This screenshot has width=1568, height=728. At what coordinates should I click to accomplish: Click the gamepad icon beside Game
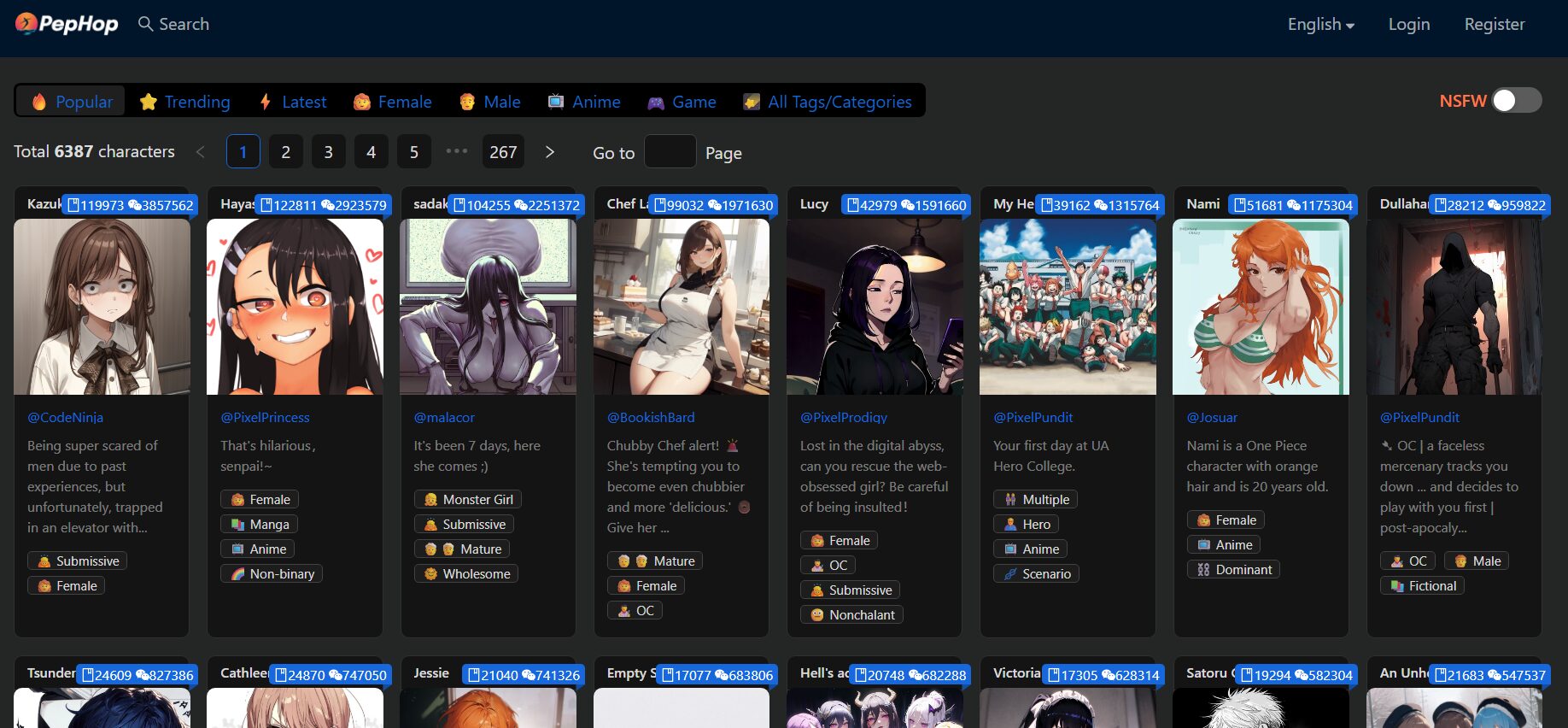point(656,103)
